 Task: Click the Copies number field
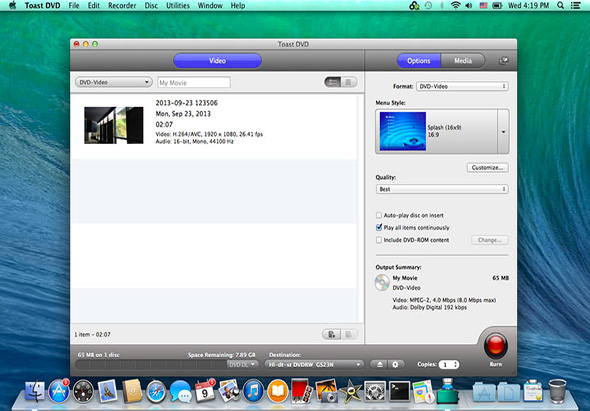(x=446, y=364)
